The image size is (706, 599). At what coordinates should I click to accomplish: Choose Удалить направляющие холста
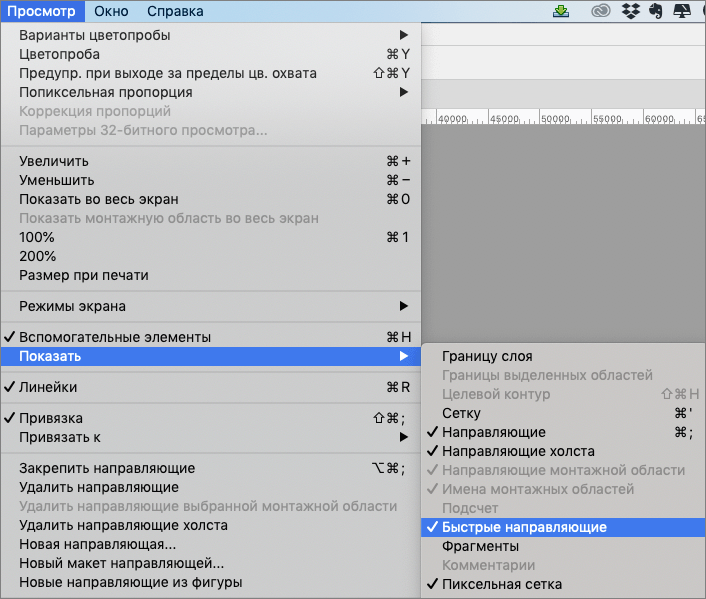(211, 525)
